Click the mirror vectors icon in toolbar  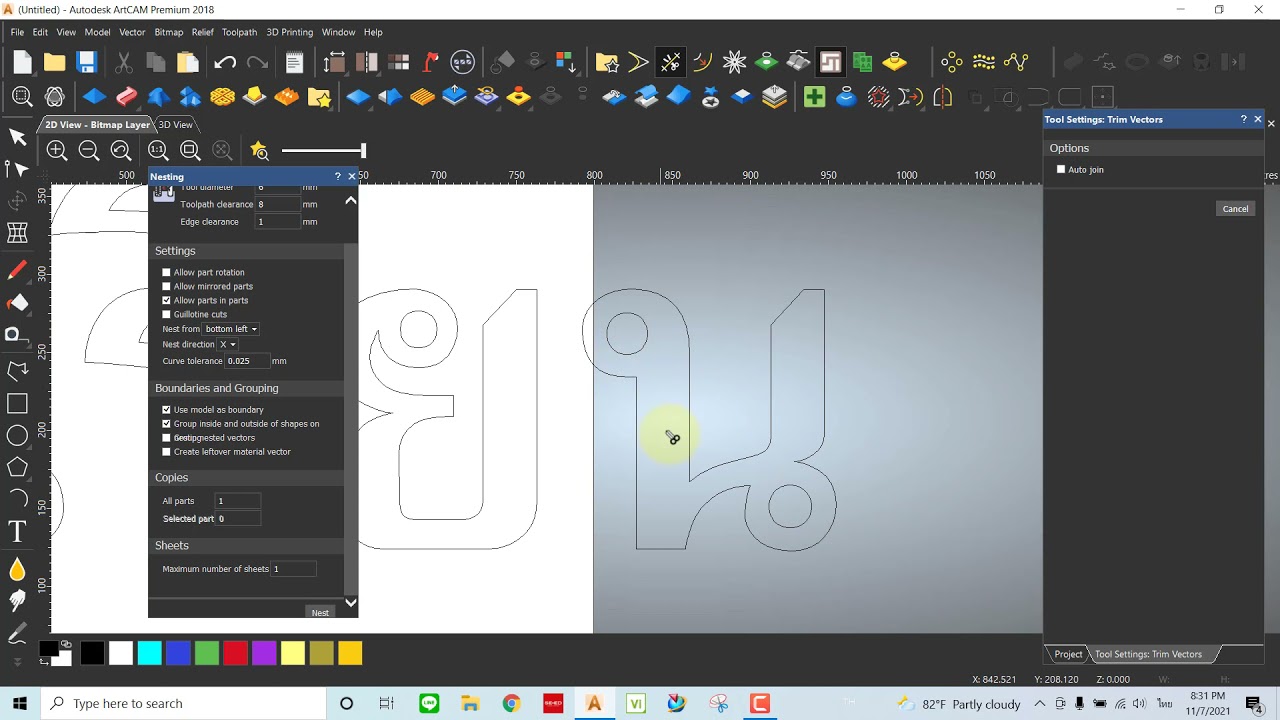coord(942,97)
